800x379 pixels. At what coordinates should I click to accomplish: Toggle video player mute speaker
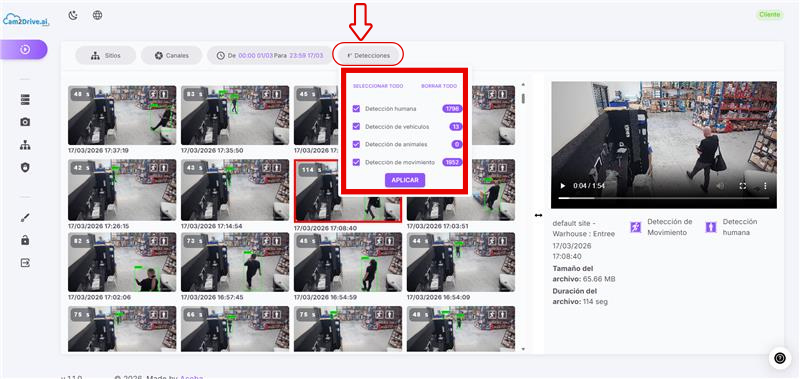pos(720,186)
